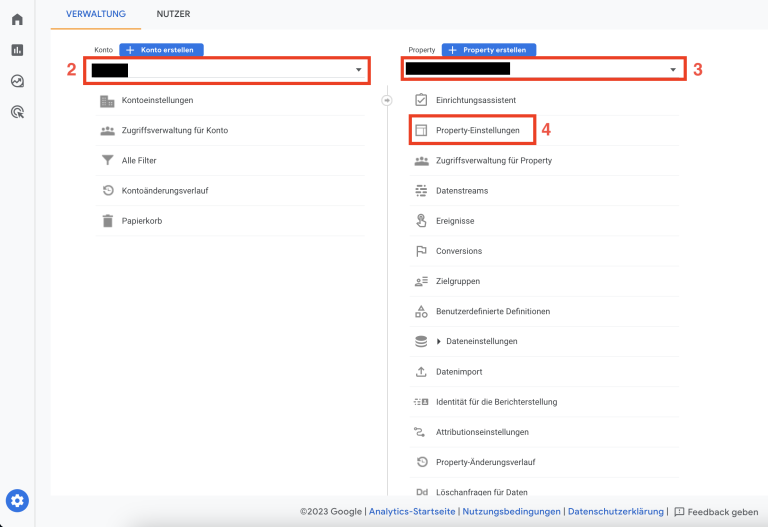Open the Nutzungsbedingungen link
768x527 pixels.
pos(509,512)
